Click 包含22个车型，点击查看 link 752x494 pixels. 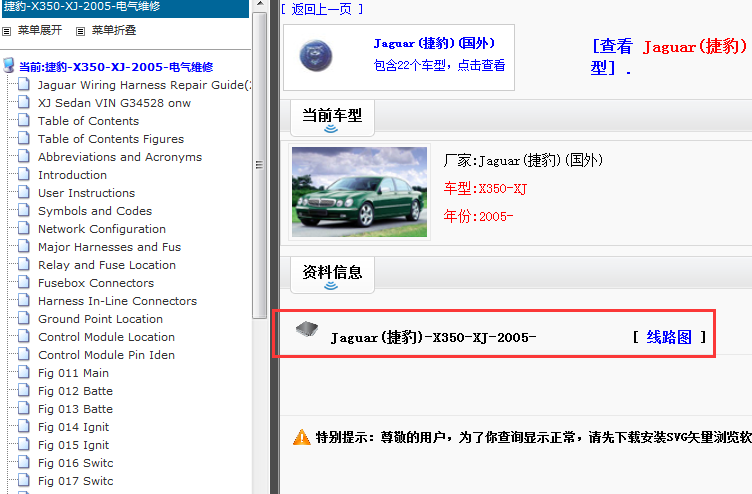pos(439,65)
